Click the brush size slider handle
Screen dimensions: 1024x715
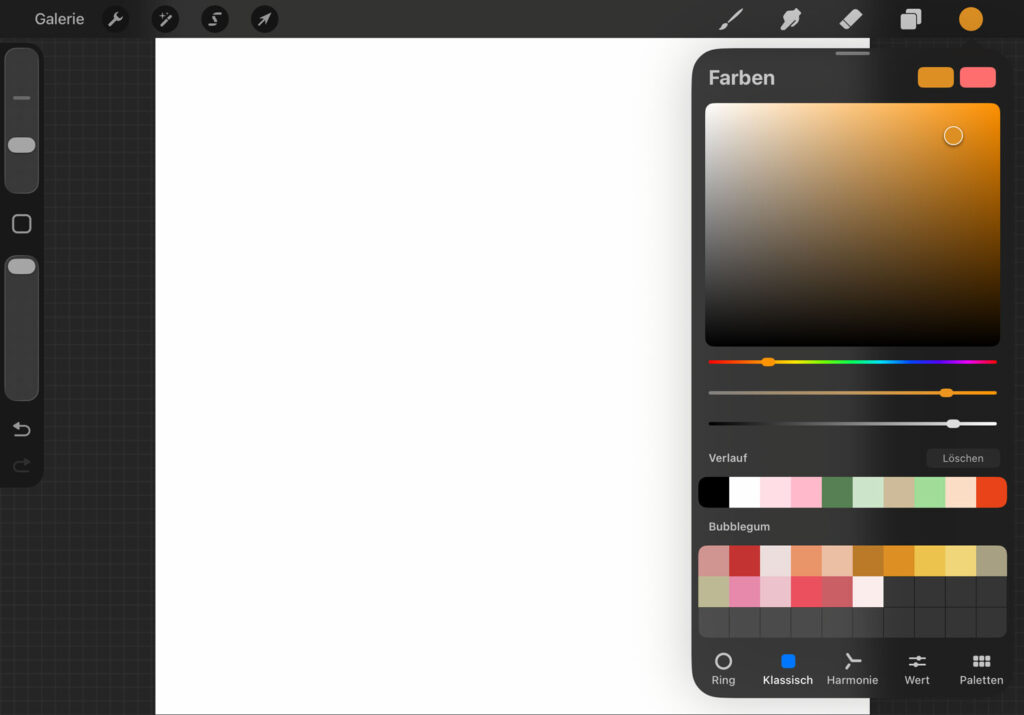(x=22, y=145)
